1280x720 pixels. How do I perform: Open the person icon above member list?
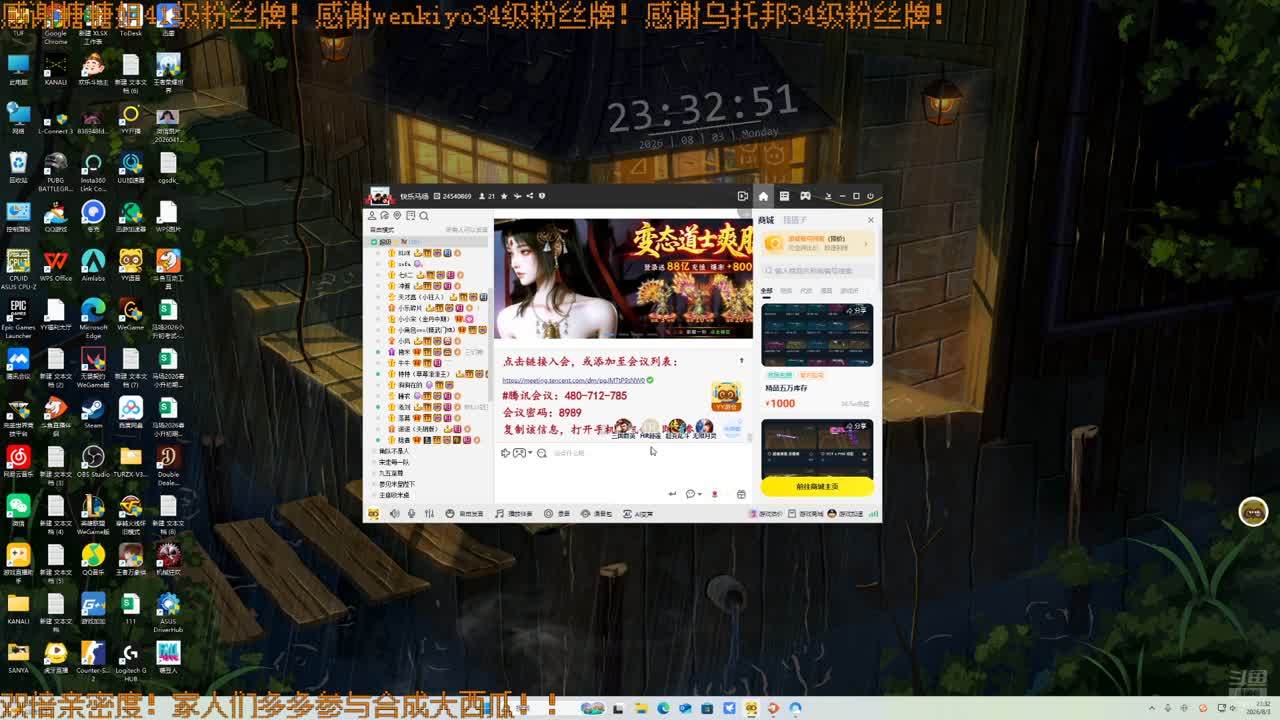(x=372, y=216)
